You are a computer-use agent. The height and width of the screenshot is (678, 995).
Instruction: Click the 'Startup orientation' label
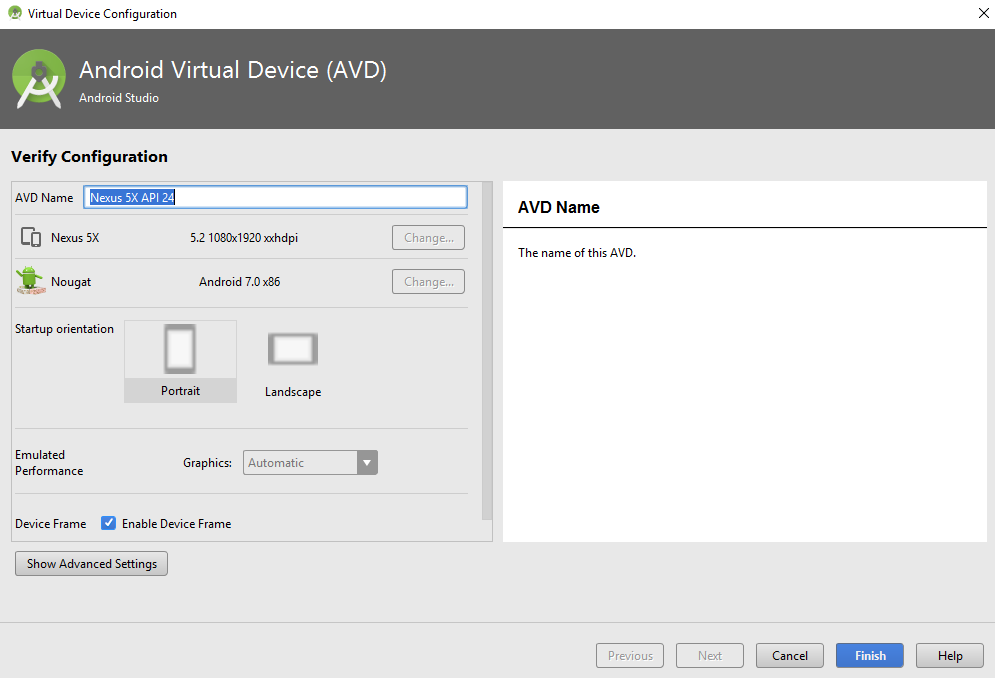coord(64,329)
